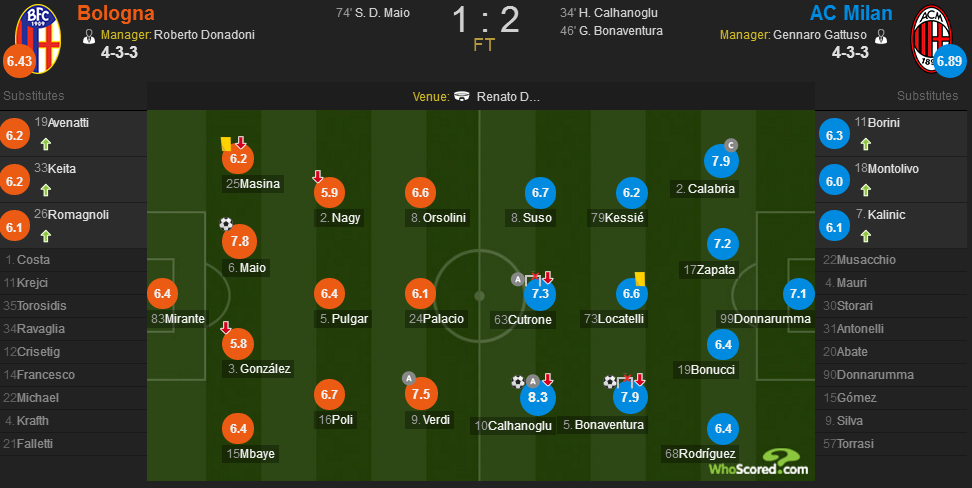Select Calhanoglu's 8.3 rating bubble
This screenshot has width=972, height=488.
(537, 397)
